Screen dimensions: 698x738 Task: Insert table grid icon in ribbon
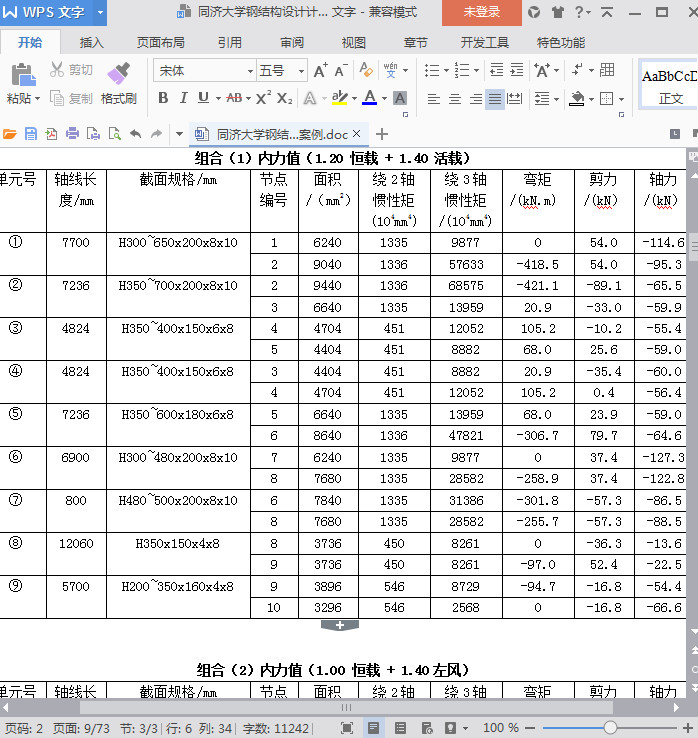click(607, 70)
